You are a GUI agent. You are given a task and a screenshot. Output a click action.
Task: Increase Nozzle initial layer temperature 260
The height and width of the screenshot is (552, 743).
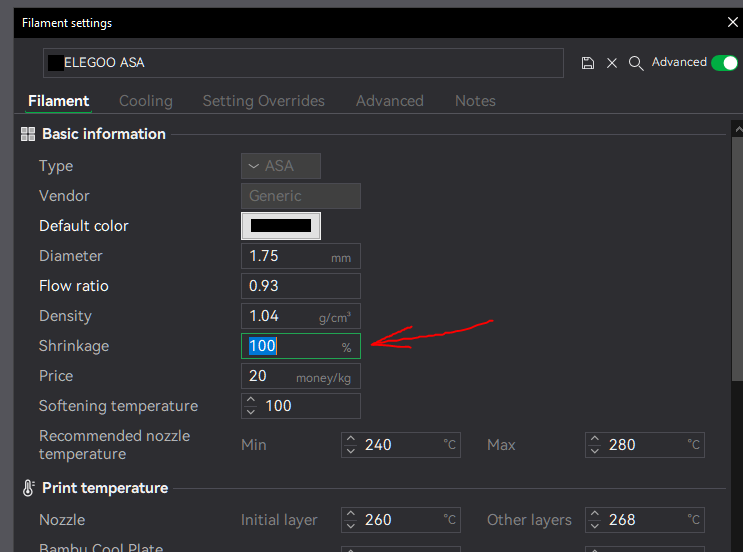pos(351,514)
